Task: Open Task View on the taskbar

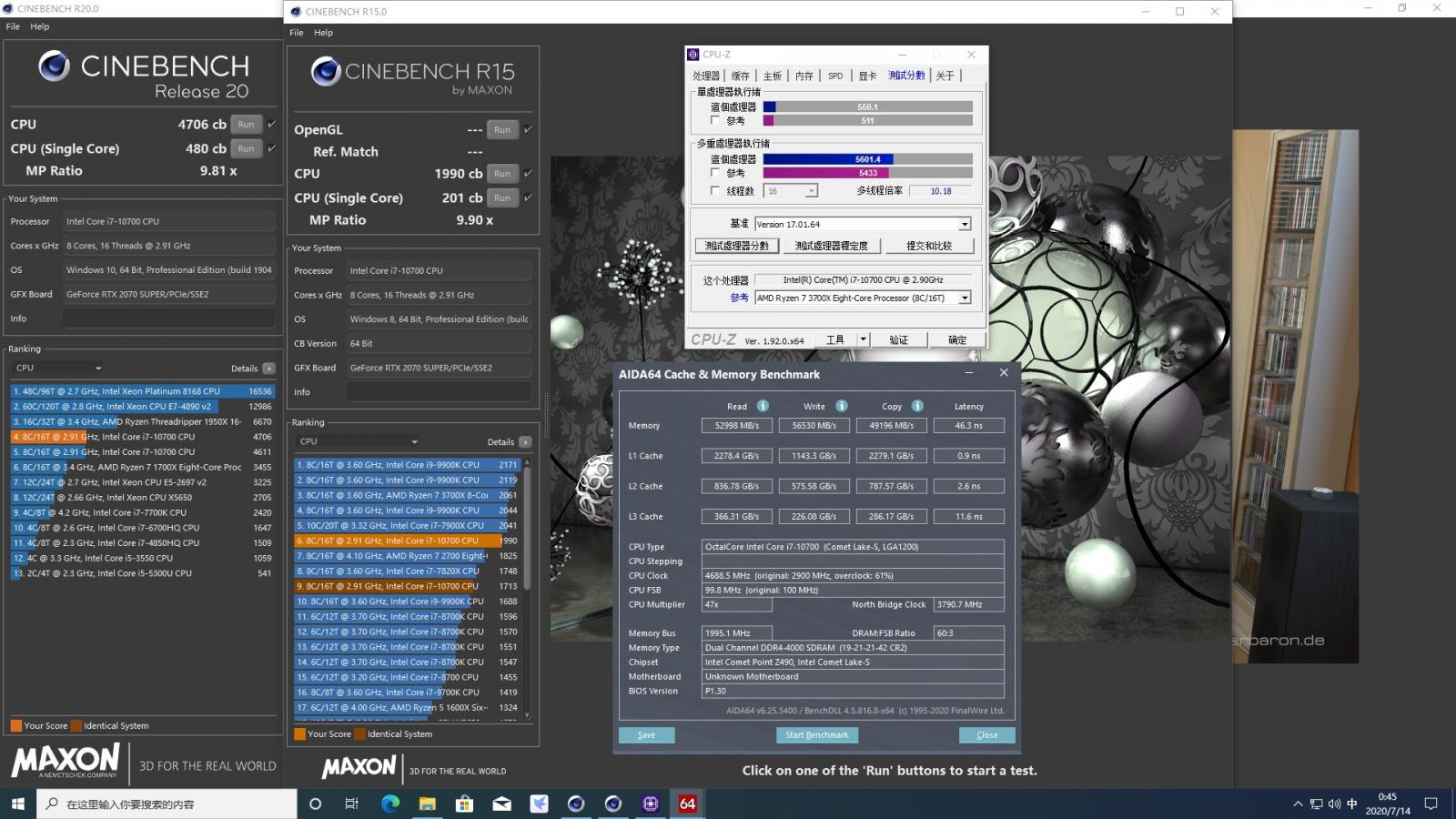Action: [352, 804]
